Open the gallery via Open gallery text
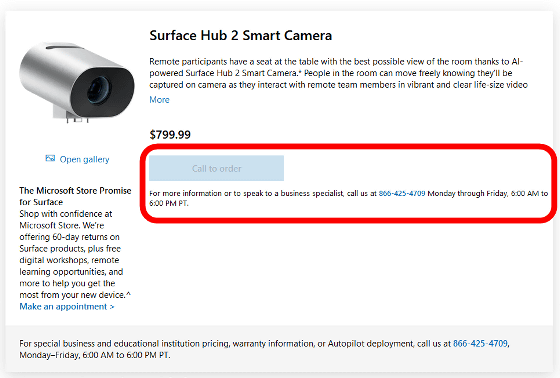This screenshot has width=560, height=378. coord(84,159)
